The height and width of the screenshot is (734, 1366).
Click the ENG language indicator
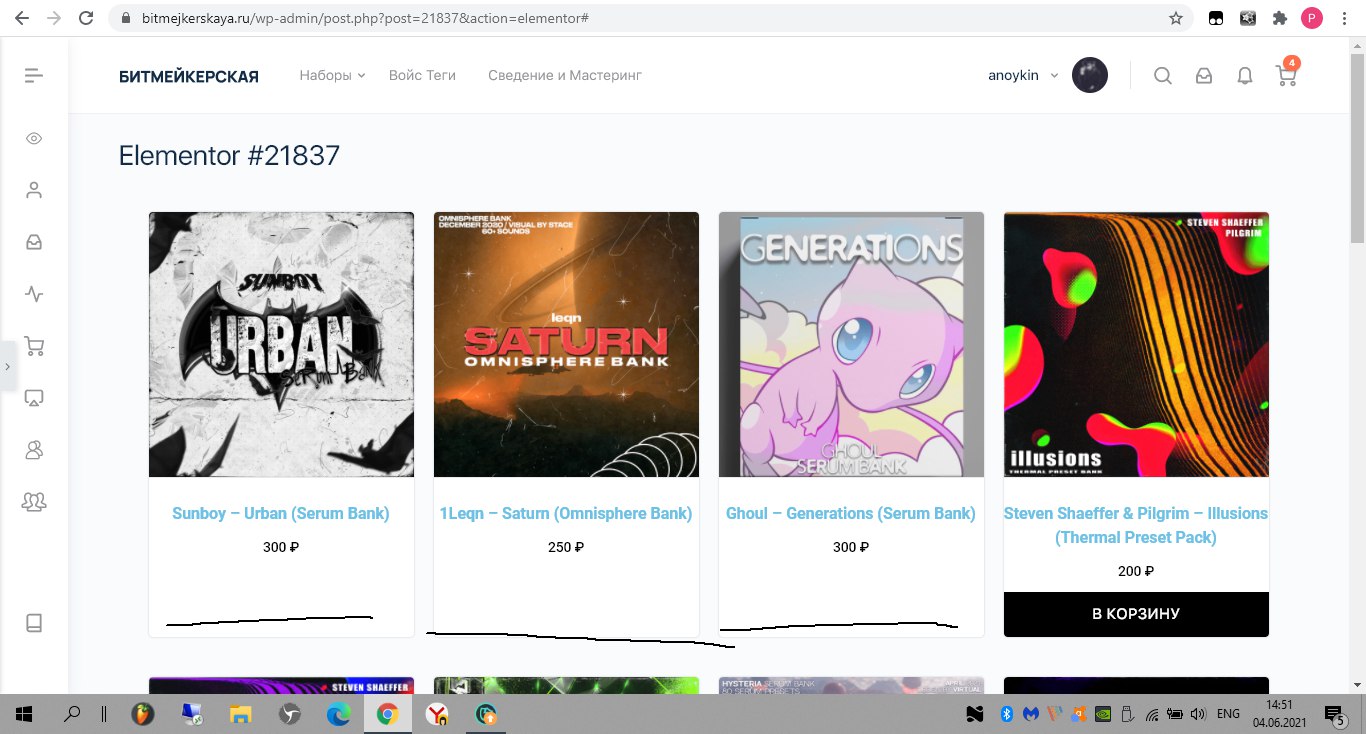click(x=1229, y=714)
